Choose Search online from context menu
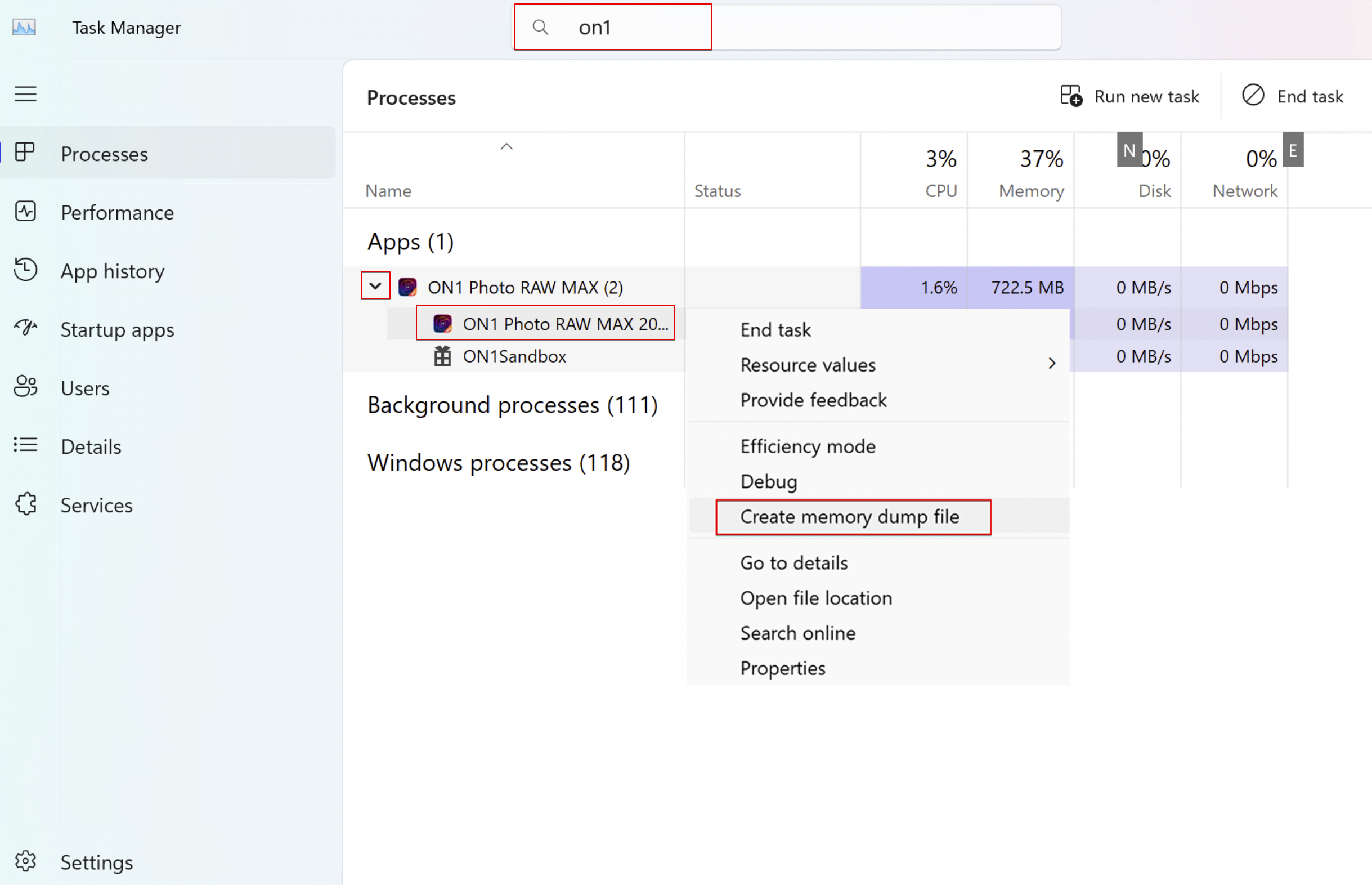The height and width of the screenshot is (885, 1372). pos(878,633)
